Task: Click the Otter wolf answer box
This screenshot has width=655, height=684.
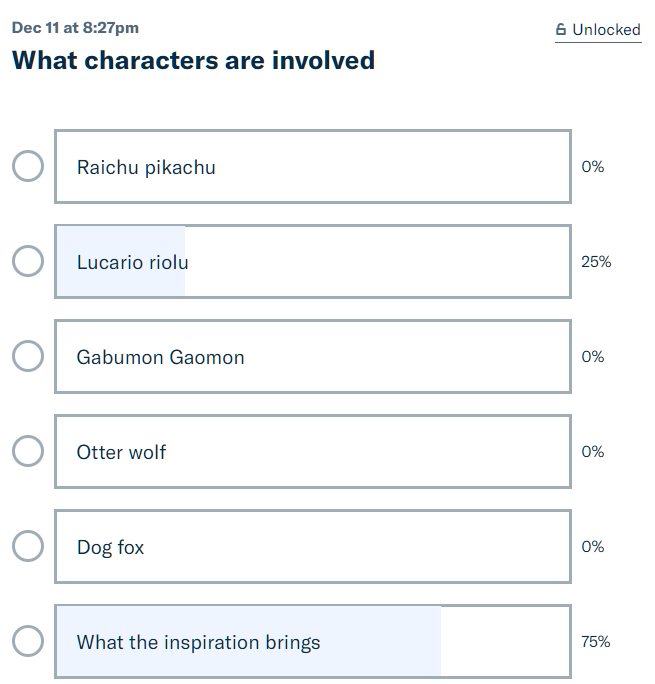Action: pos(312,451)
